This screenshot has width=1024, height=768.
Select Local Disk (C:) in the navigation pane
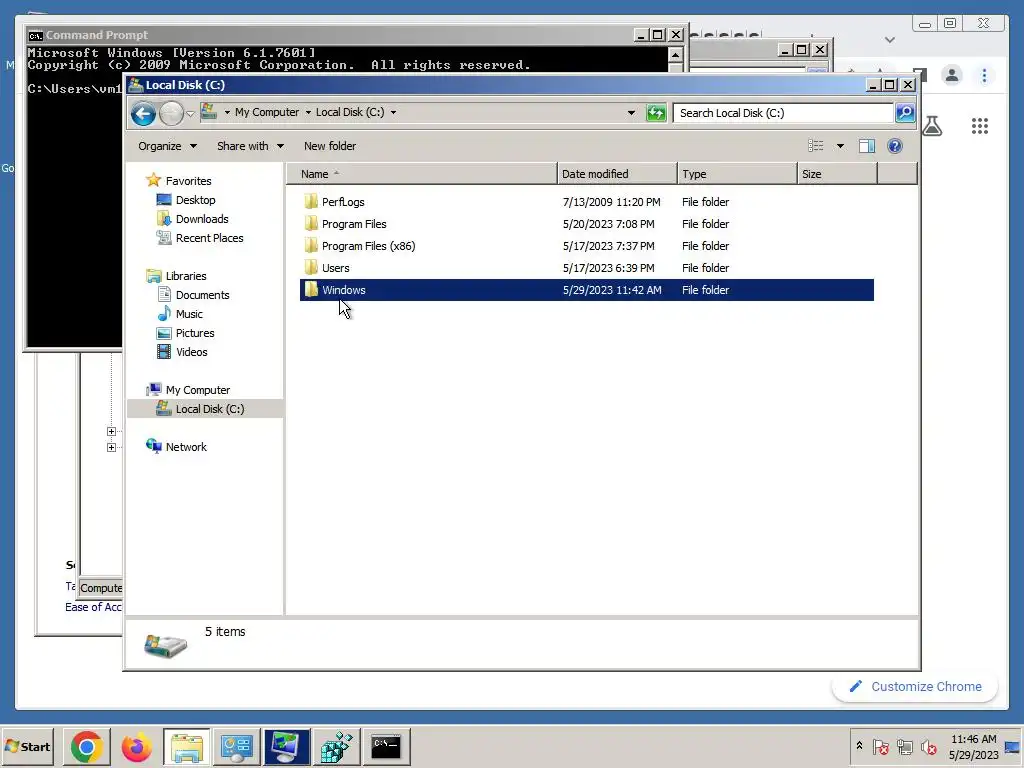click(210, 409)
